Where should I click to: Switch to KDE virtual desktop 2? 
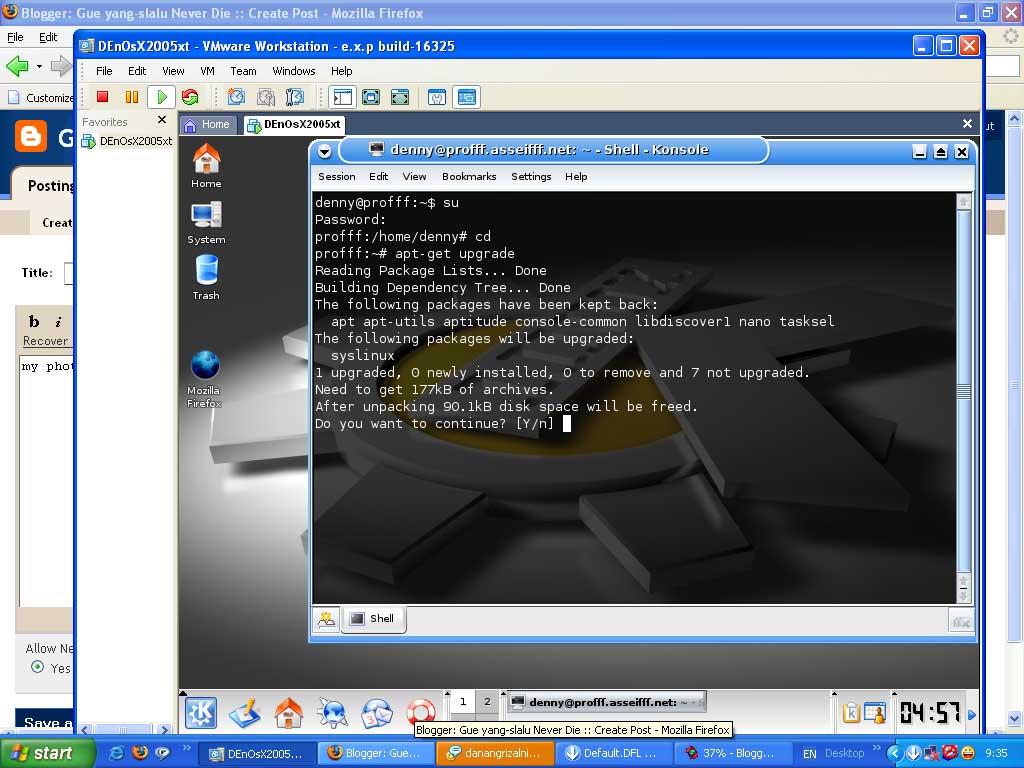point(487,701)
